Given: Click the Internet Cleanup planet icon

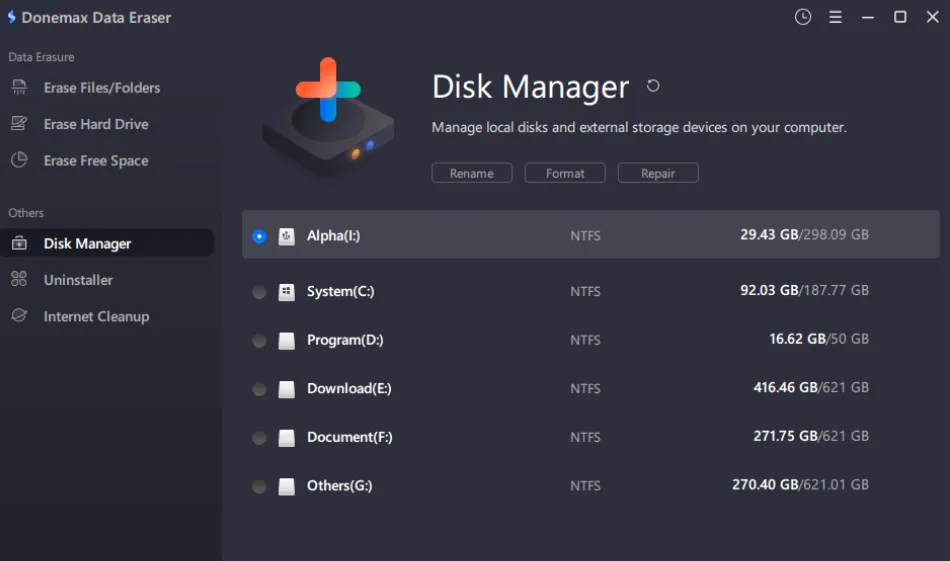Looking at the screenshot, I should [x=19, y=316].
